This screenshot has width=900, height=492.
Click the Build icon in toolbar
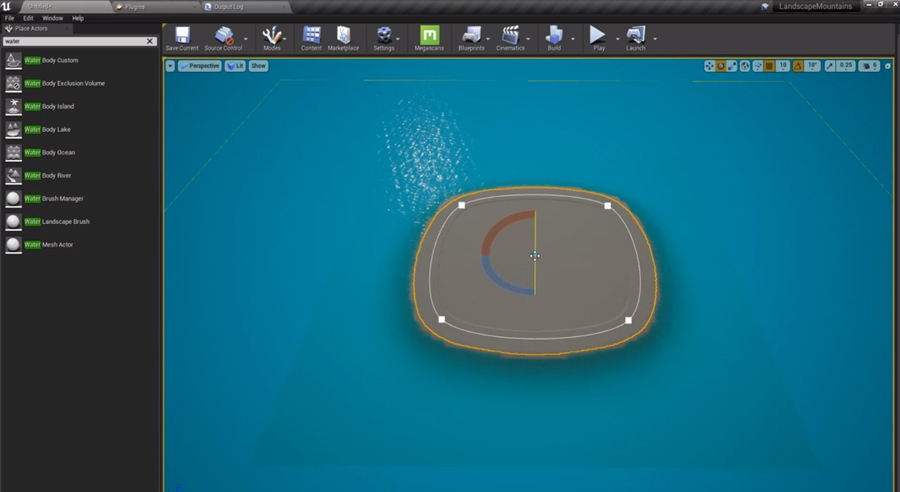point(554,38)
